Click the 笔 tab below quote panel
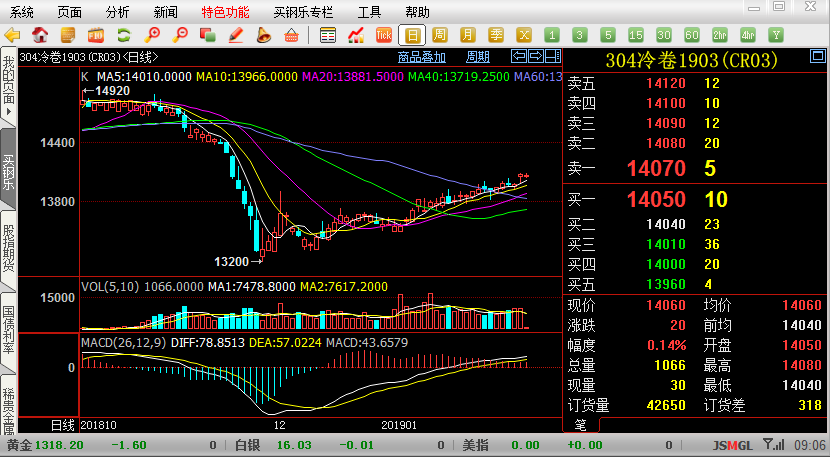Viewport: 830px width, 457px height. pos(579,425)
